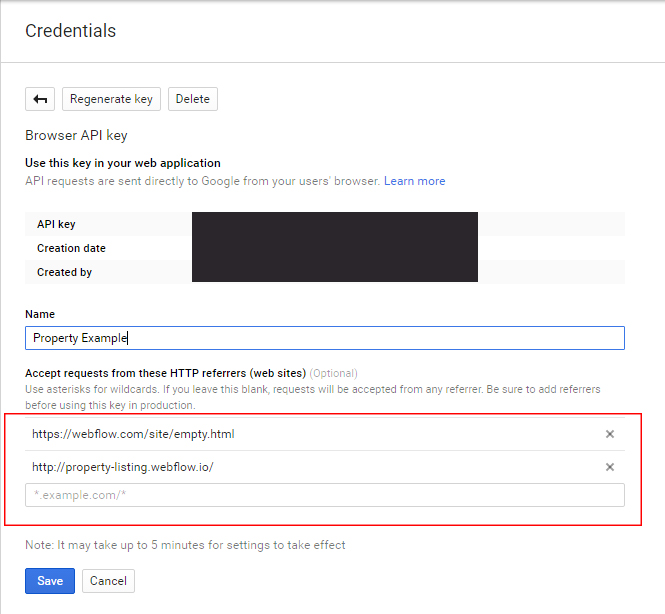
Task: Remove the webflow.com/site/empty.html referrer
Action: pyautogui.click(x=610, y=434)
